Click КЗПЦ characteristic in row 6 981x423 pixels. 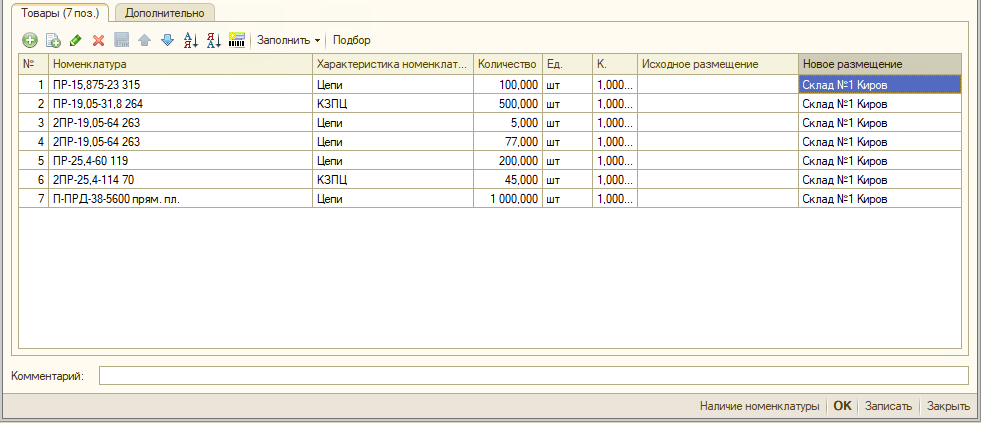coord(393,180)
